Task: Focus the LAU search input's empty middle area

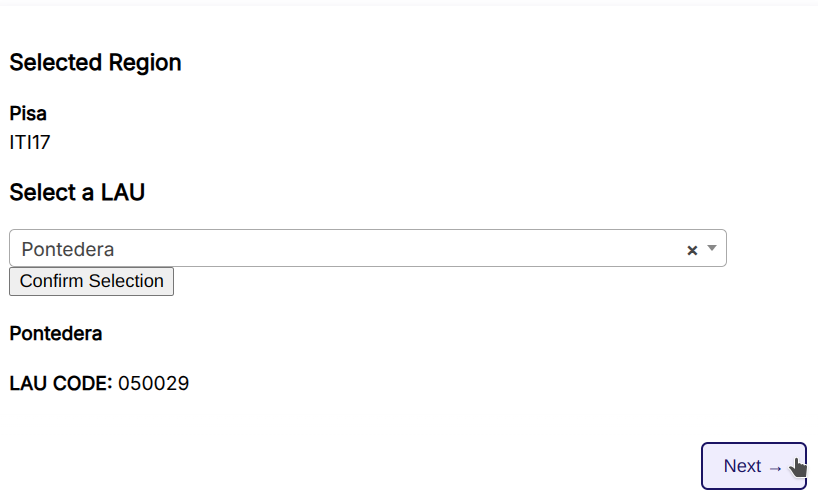Action: pos(400,248)
